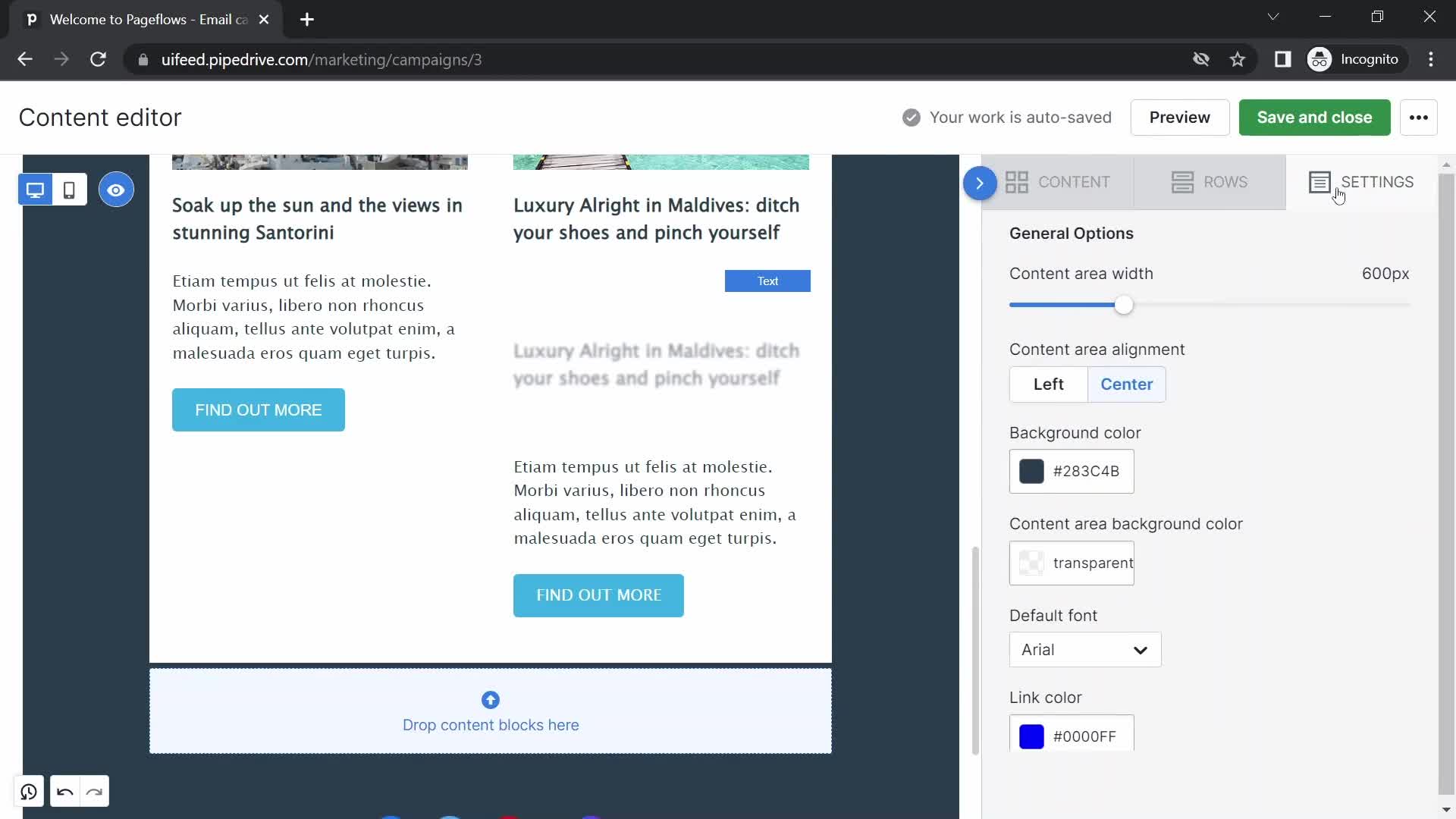This screenshot has height=819, width=1456.
Task: Toggle the visibility eye icon
Action: [x=117, y=190]
